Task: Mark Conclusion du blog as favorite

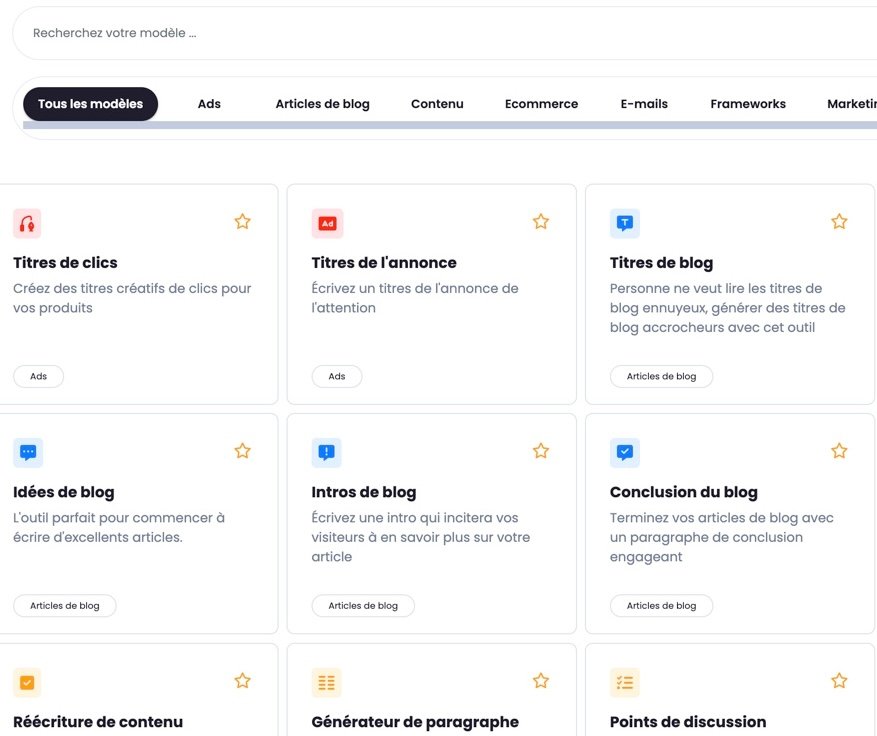Action: (x=839, y=451)
